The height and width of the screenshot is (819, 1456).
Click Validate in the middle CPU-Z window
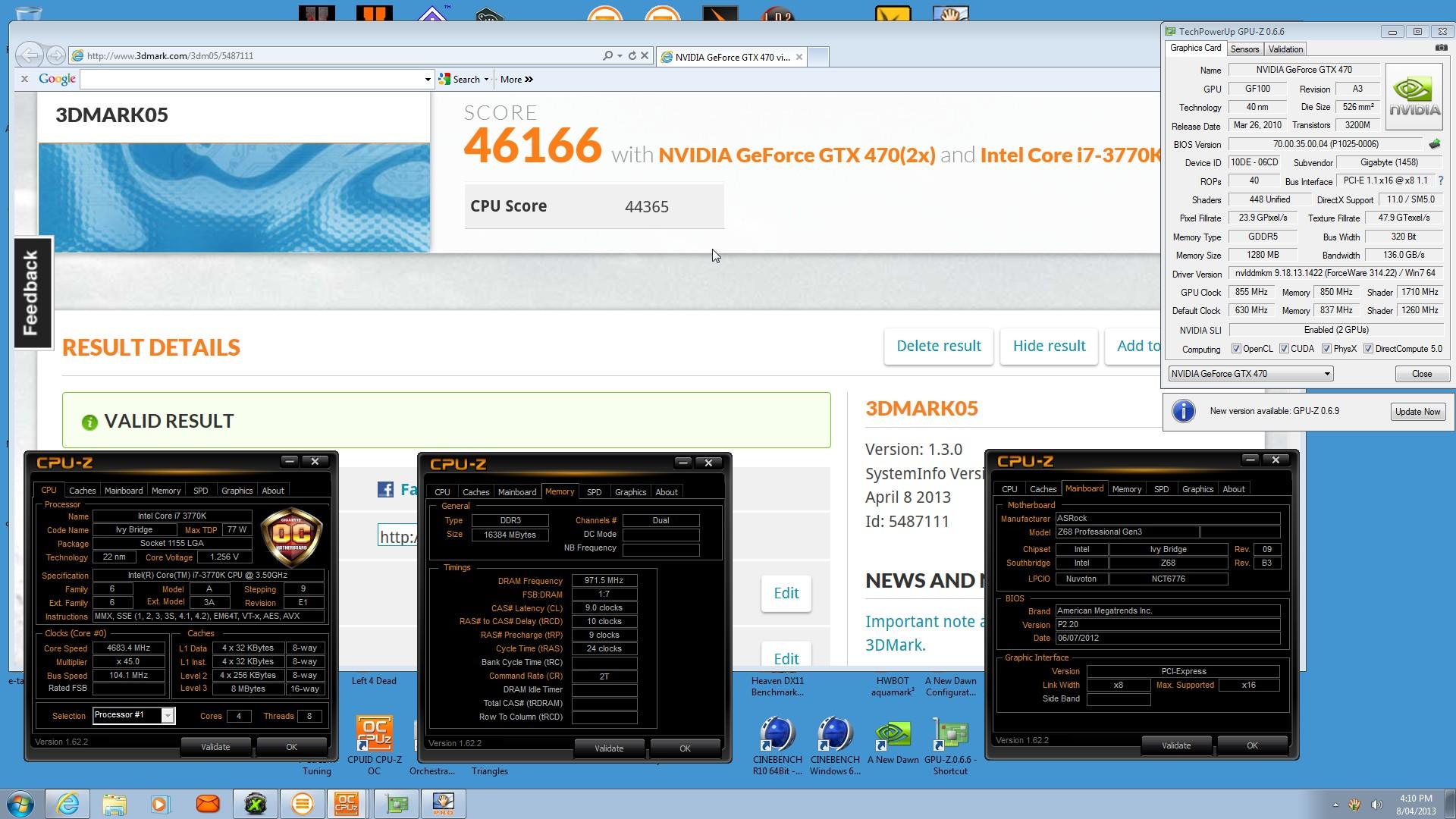click(x=609, y=748)
